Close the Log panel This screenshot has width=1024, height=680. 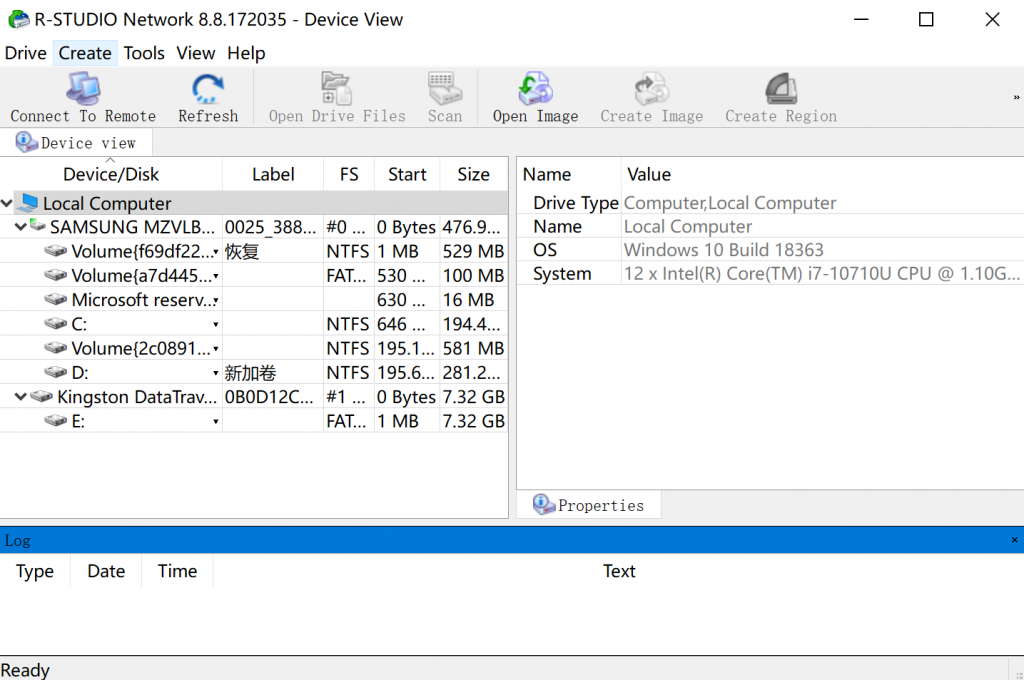tap(1014, 540)
